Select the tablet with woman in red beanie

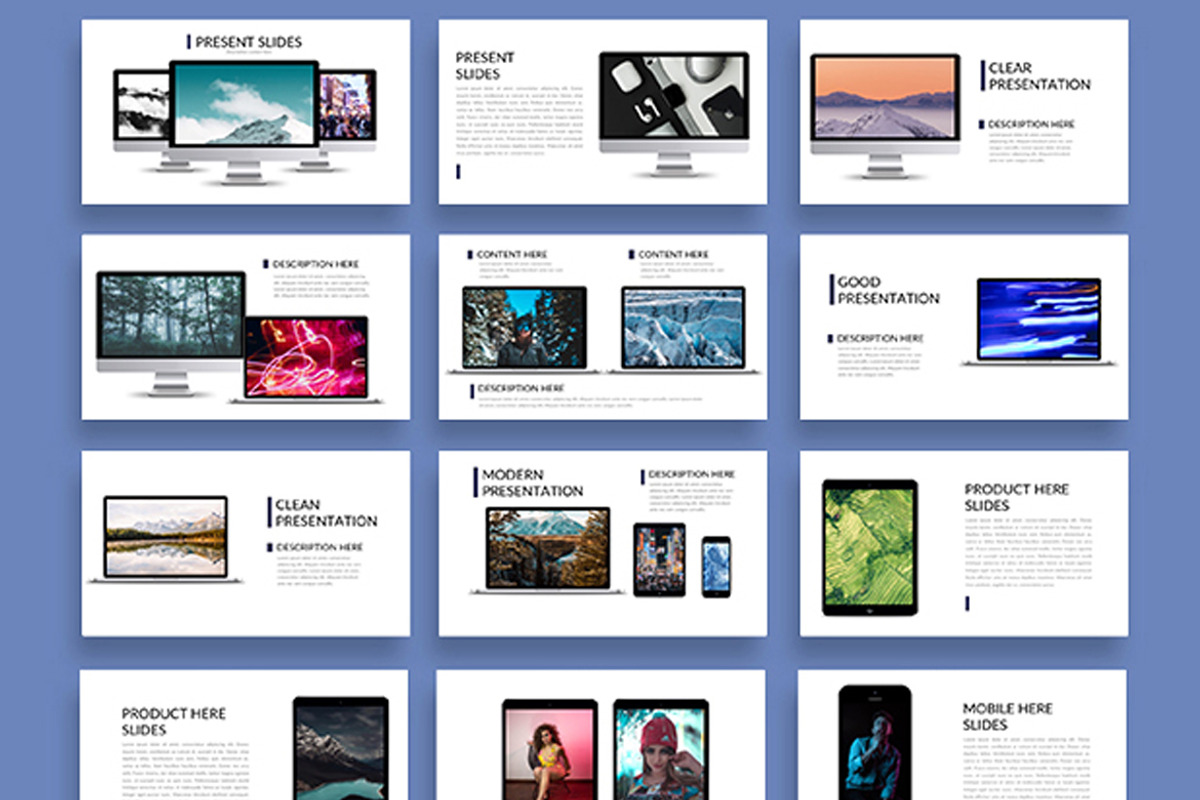[x=661, y=749]
